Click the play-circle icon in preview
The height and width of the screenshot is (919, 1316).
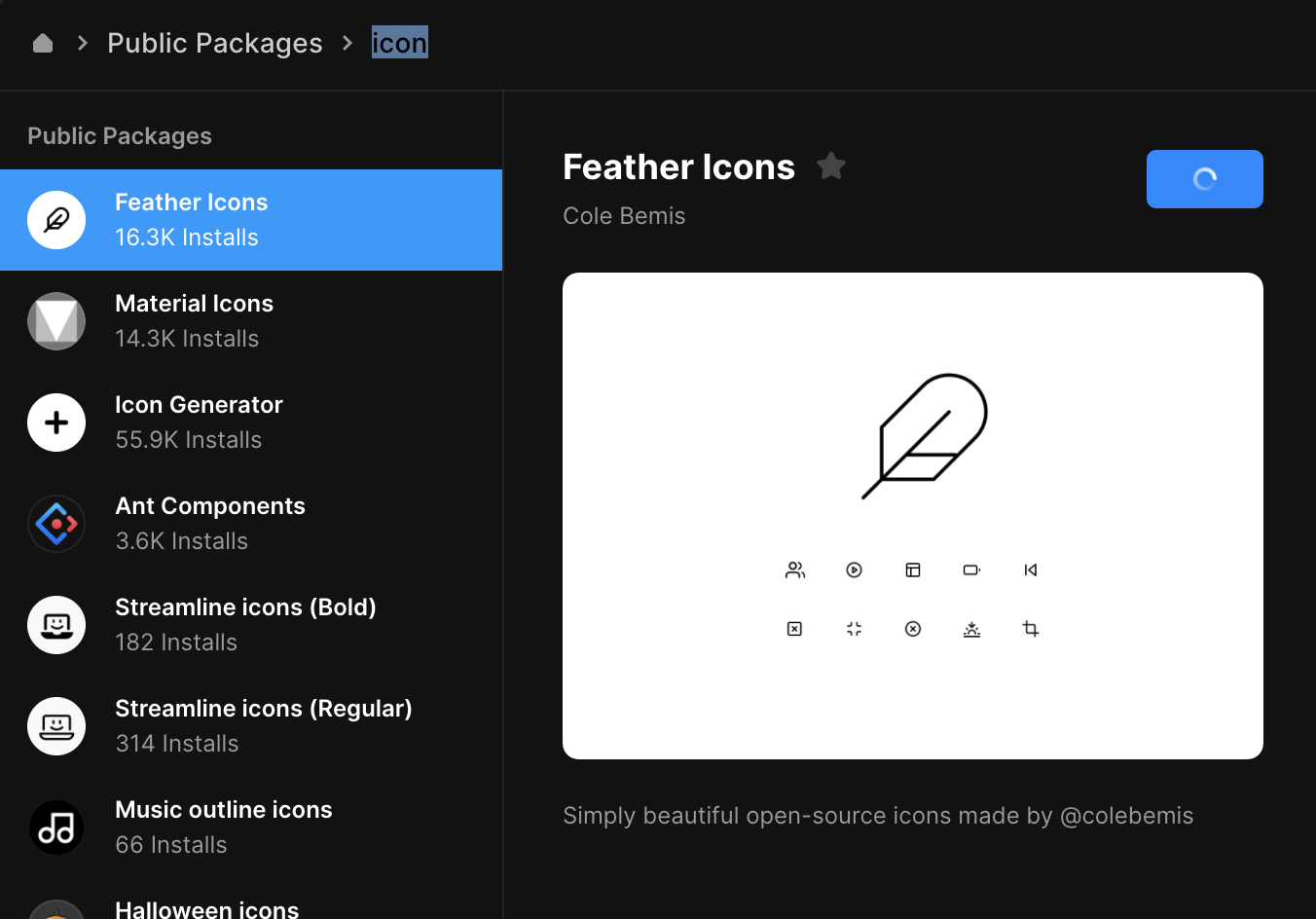(x=854, y=570)
